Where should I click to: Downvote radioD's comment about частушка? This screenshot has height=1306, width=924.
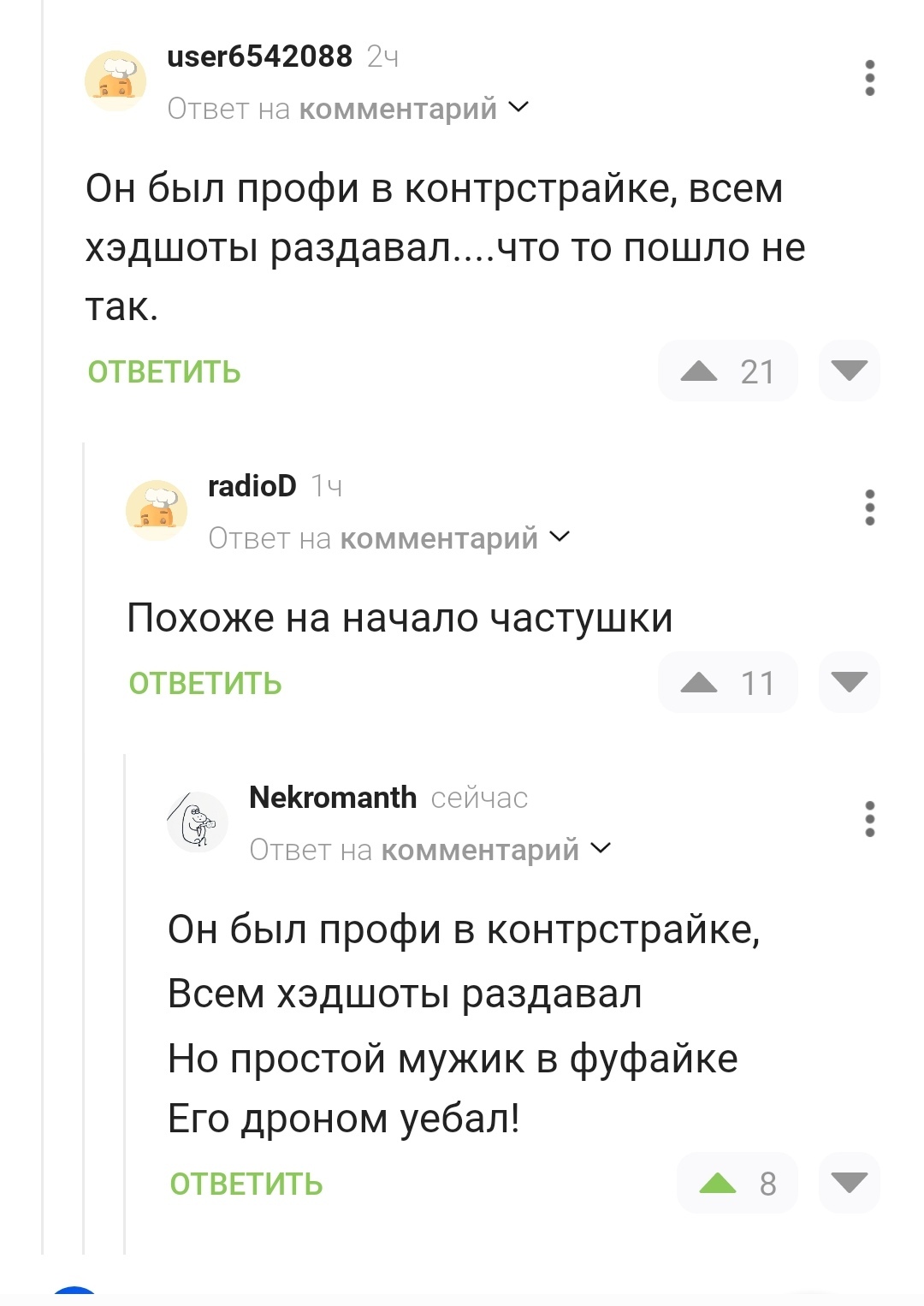pyautogui.click(x=849, y=683)
